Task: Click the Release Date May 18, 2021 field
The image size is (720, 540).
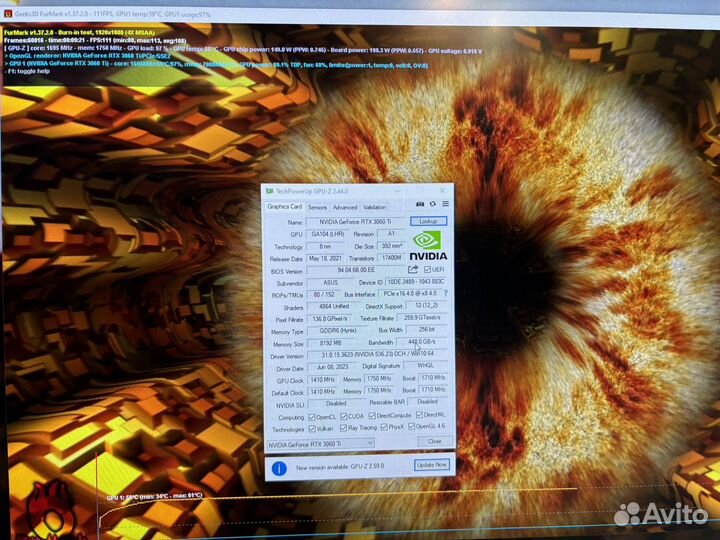Action: (326, 259)
